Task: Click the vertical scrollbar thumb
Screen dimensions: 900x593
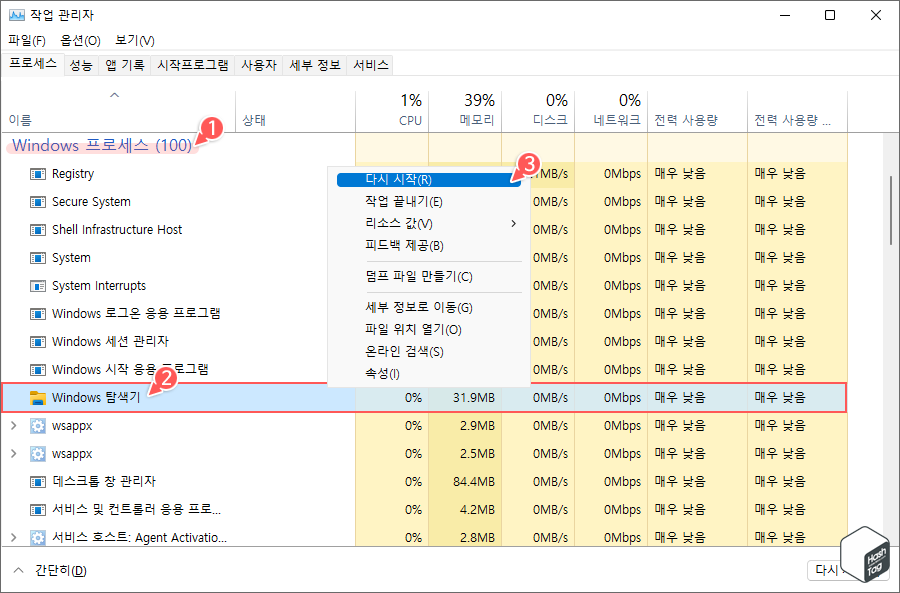Action: [x=891, y=211]
